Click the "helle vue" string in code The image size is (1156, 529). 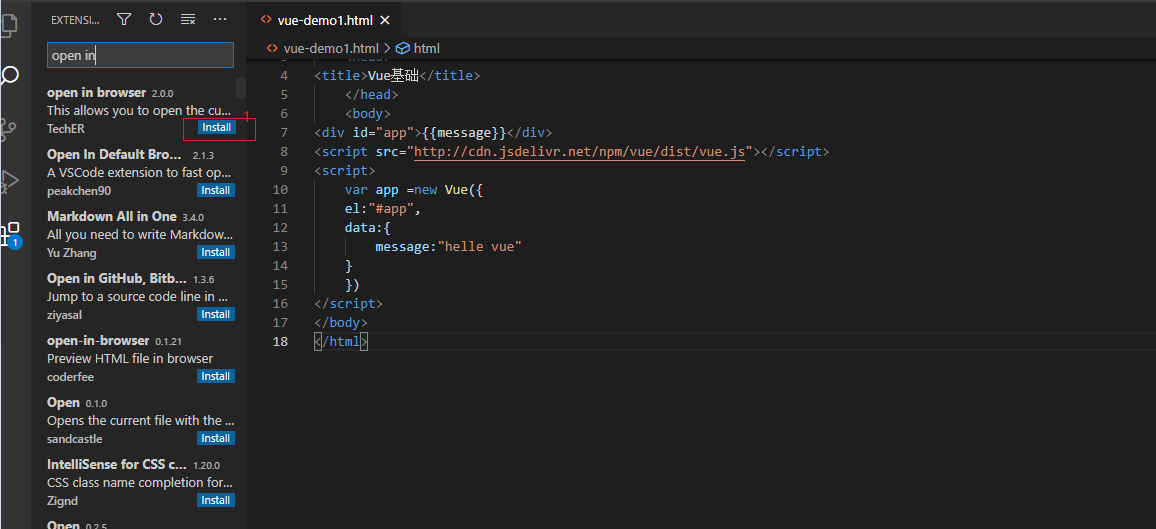(480, 247)
